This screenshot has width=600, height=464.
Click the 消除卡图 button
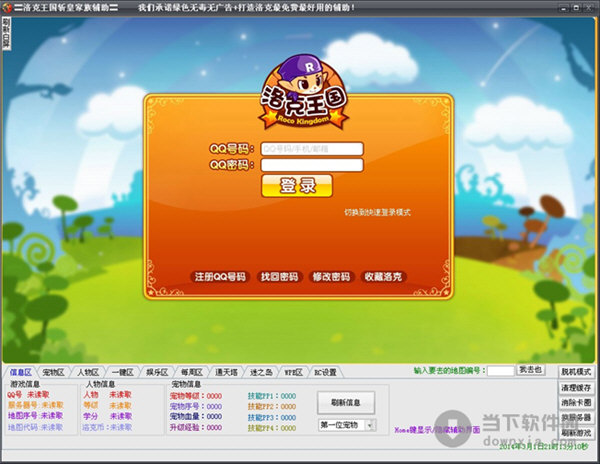point(576,403)
